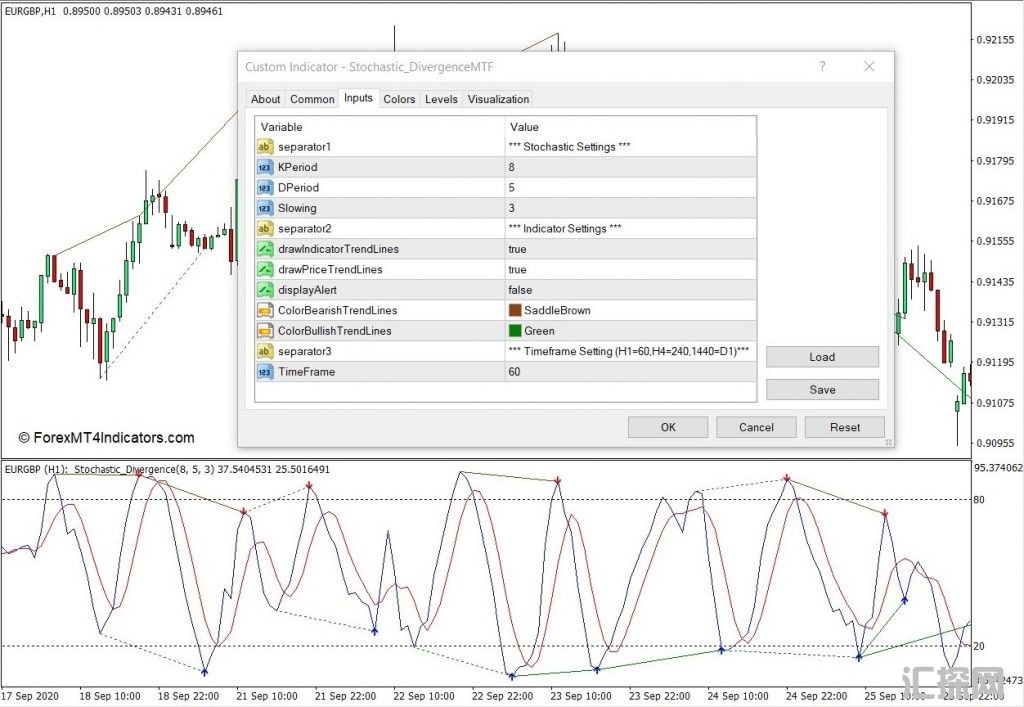Click the drawIndicatorTrendLines boolean icon

[x=265, y=249]
